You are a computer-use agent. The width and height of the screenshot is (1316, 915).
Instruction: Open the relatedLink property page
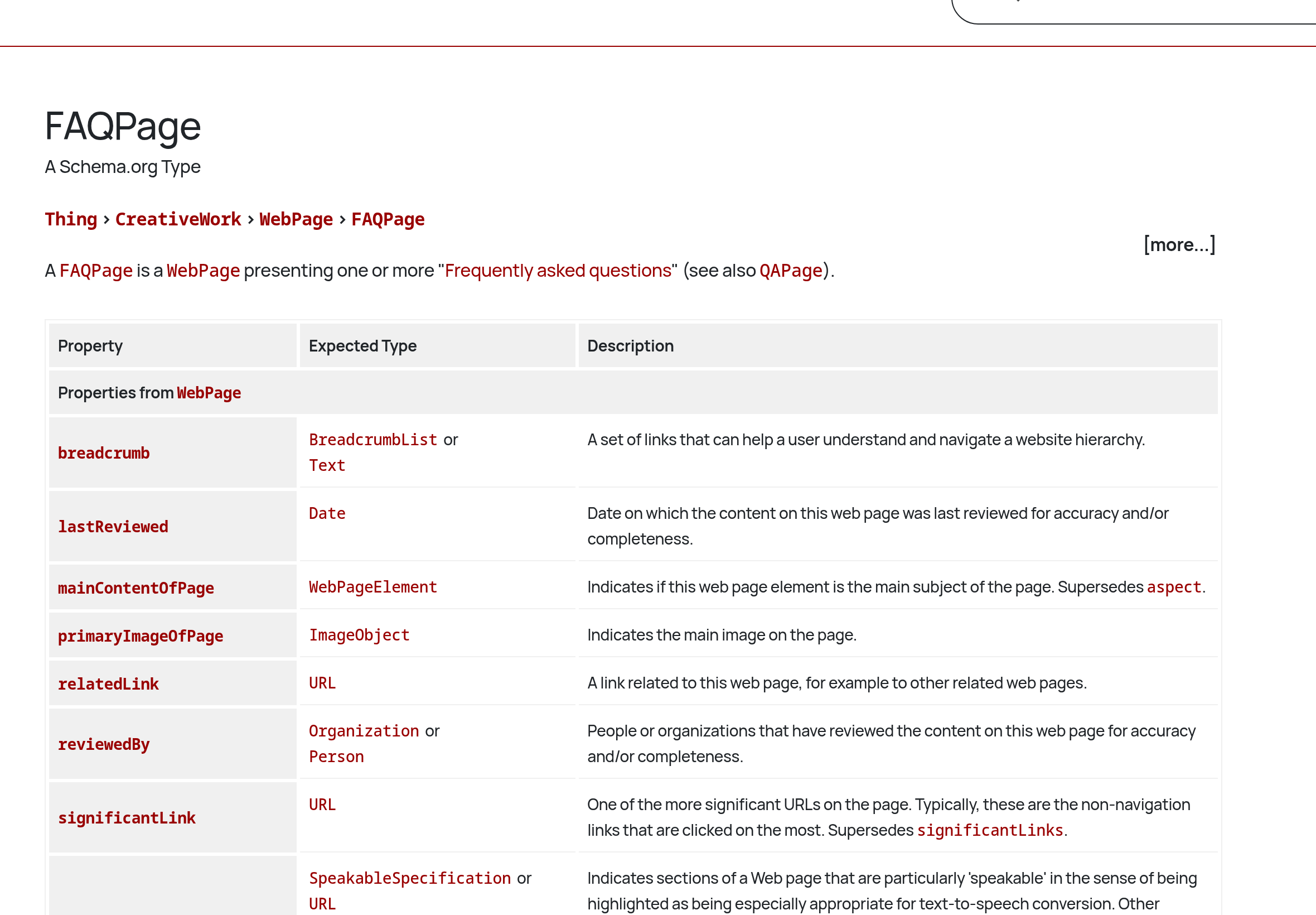(x=108, y=683)
